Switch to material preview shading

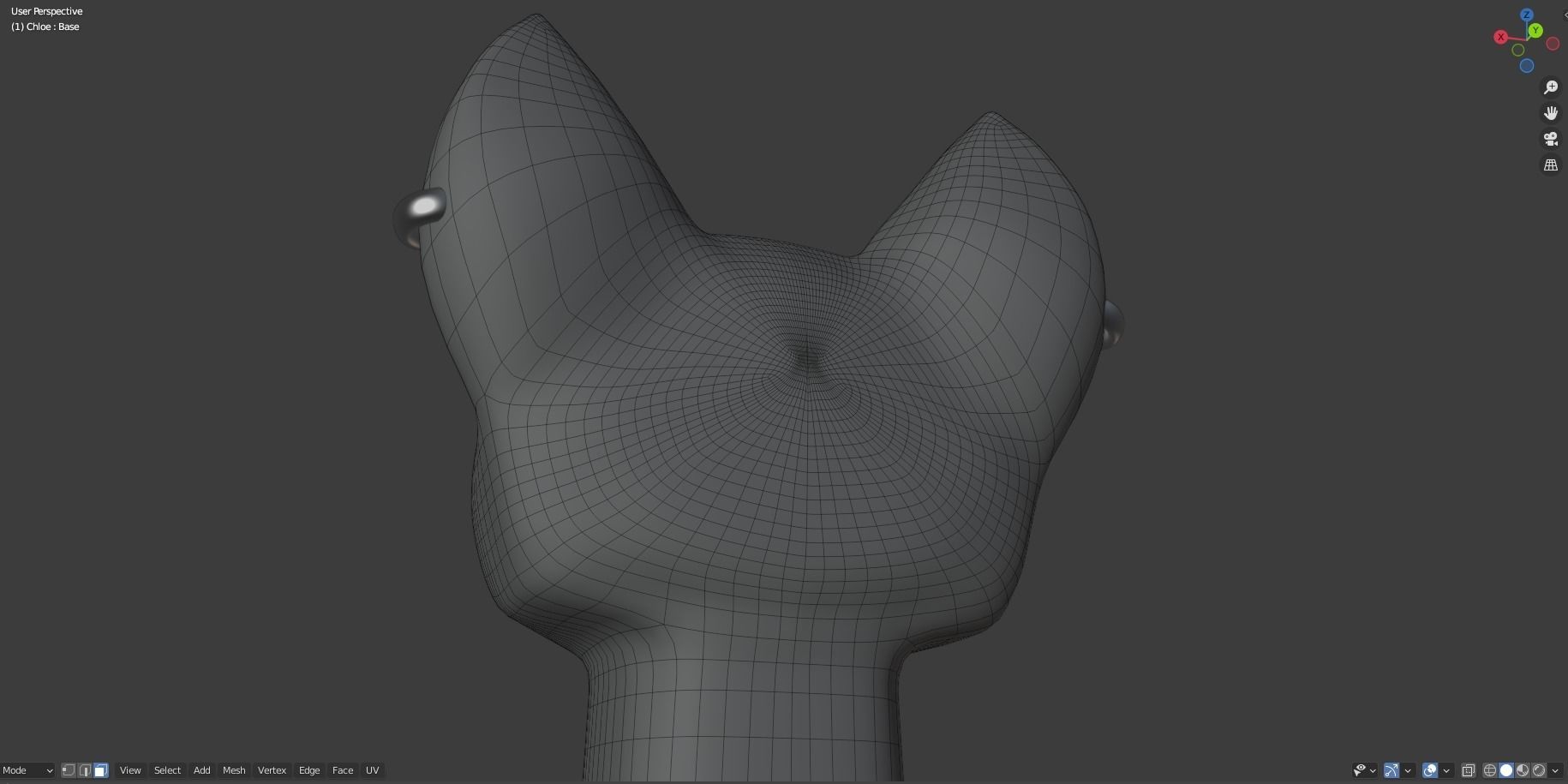tap(1523, 770)
